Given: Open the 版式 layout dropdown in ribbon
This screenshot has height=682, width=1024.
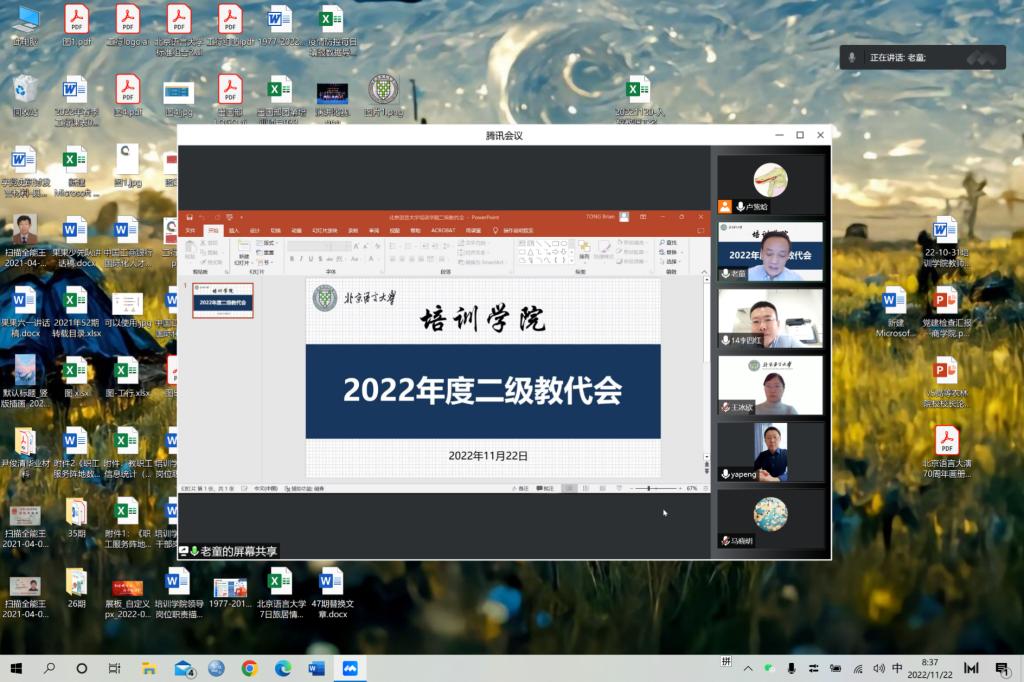Looking at the screenshot, I should pos(268,242).
